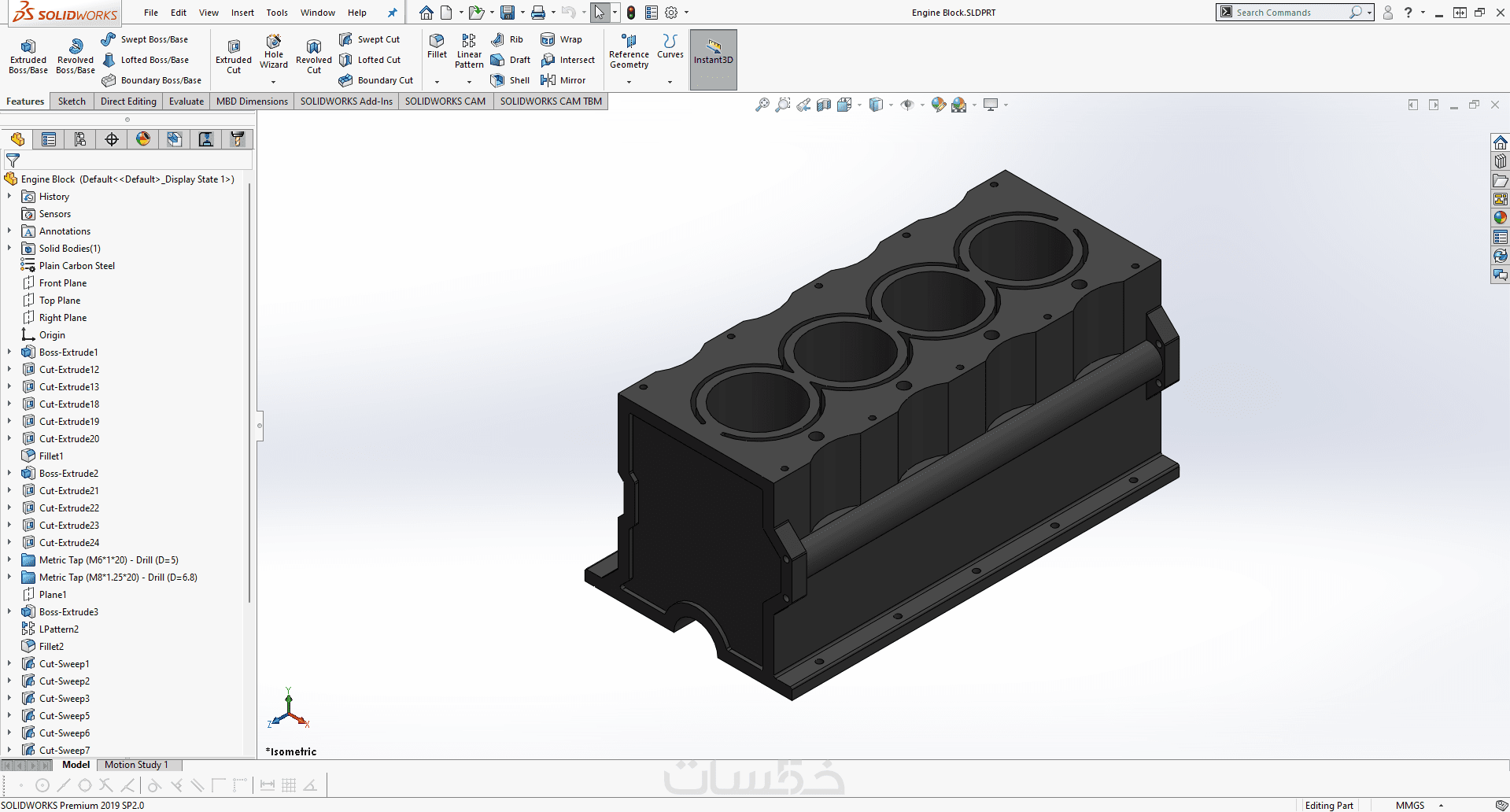
Task: Click the SOLIDWORKS Resources home icon
Action: coord(1501,142)
